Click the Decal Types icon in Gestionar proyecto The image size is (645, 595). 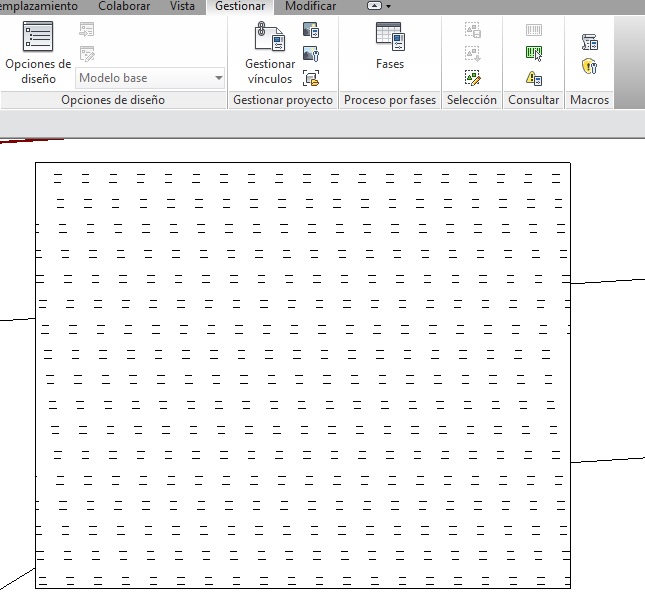311,54
